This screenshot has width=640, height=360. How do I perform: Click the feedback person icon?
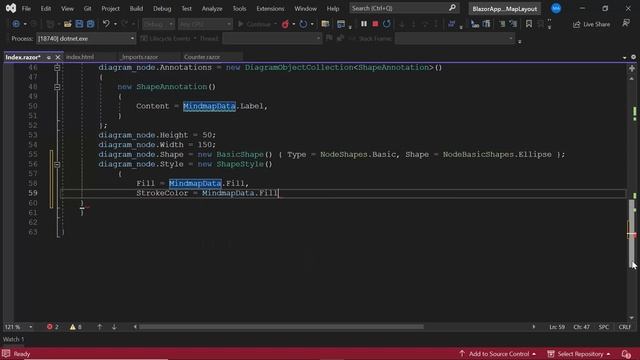pos(626,23)
